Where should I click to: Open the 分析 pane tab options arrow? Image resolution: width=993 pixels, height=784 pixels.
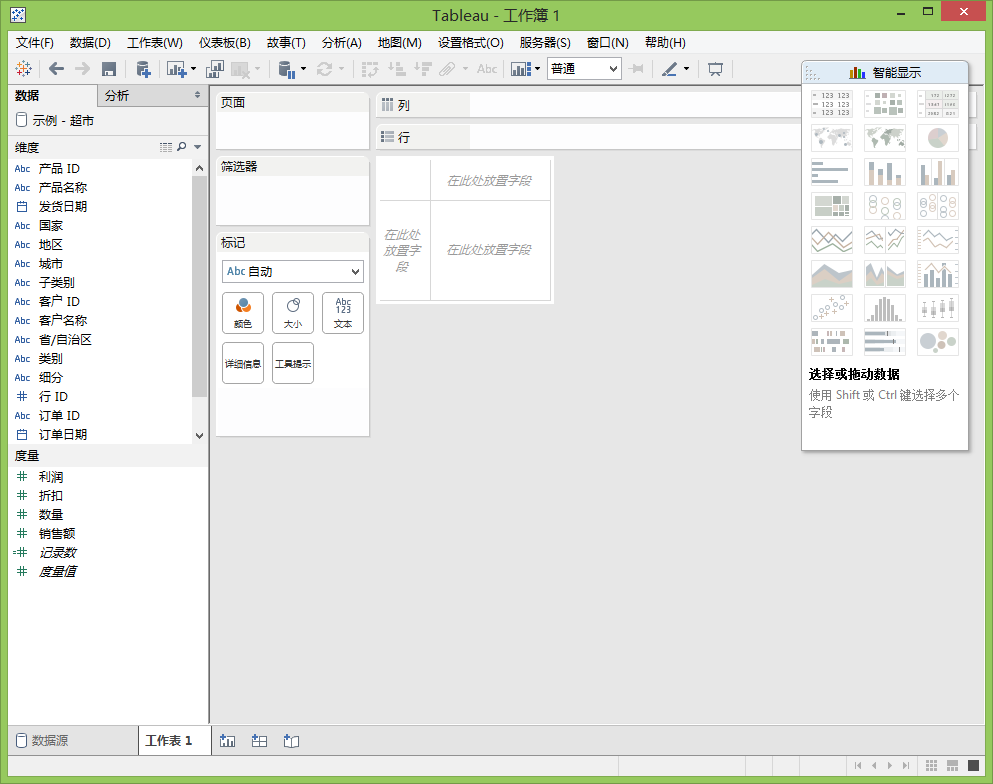click(x=198, y=95)
